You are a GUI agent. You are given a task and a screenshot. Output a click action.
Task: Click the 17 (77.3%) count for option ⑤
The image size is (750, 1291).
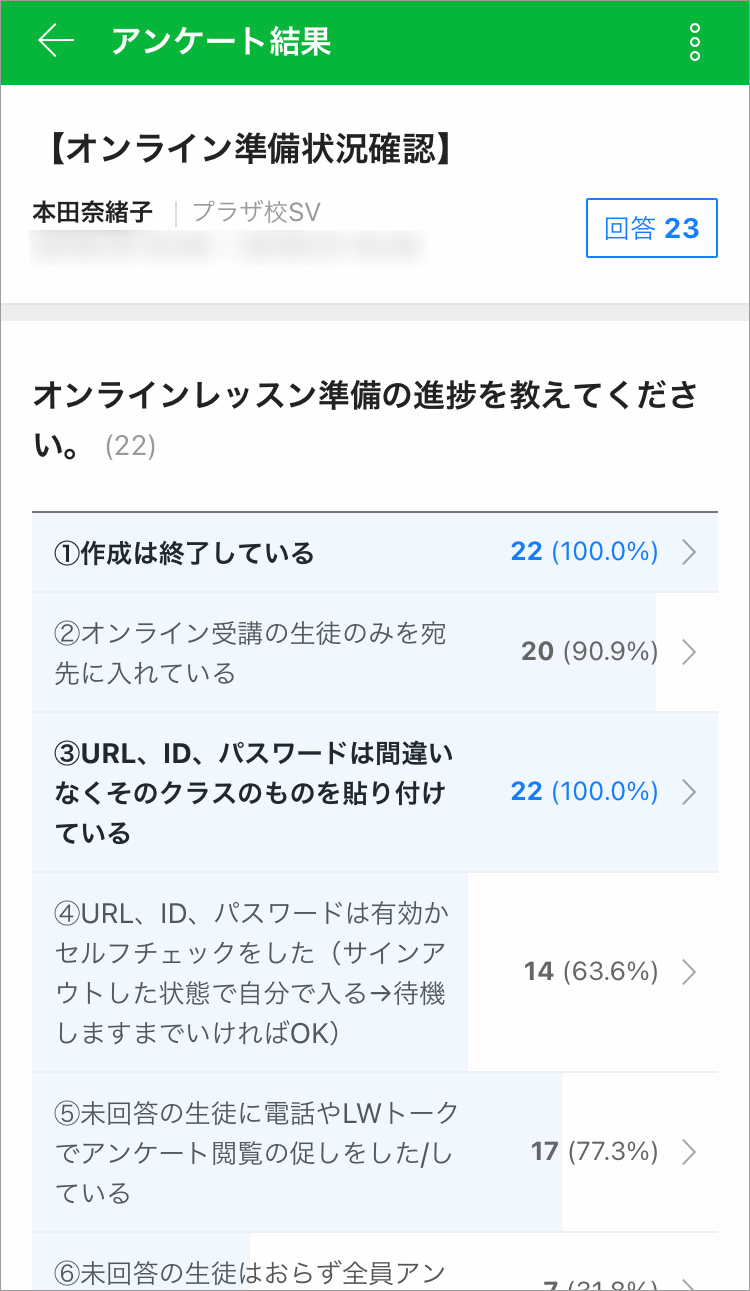(x=594, y=1152)
